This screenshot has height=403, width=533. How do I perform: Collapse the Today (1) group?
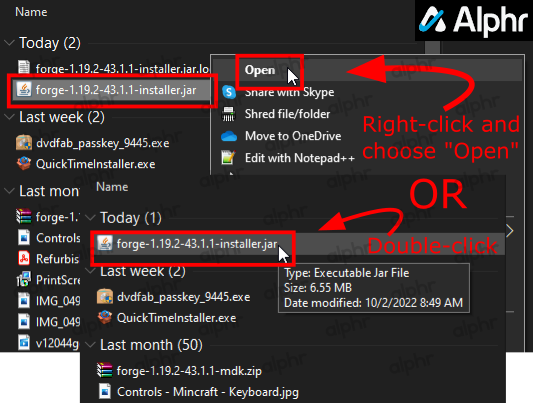coord(90,218)
